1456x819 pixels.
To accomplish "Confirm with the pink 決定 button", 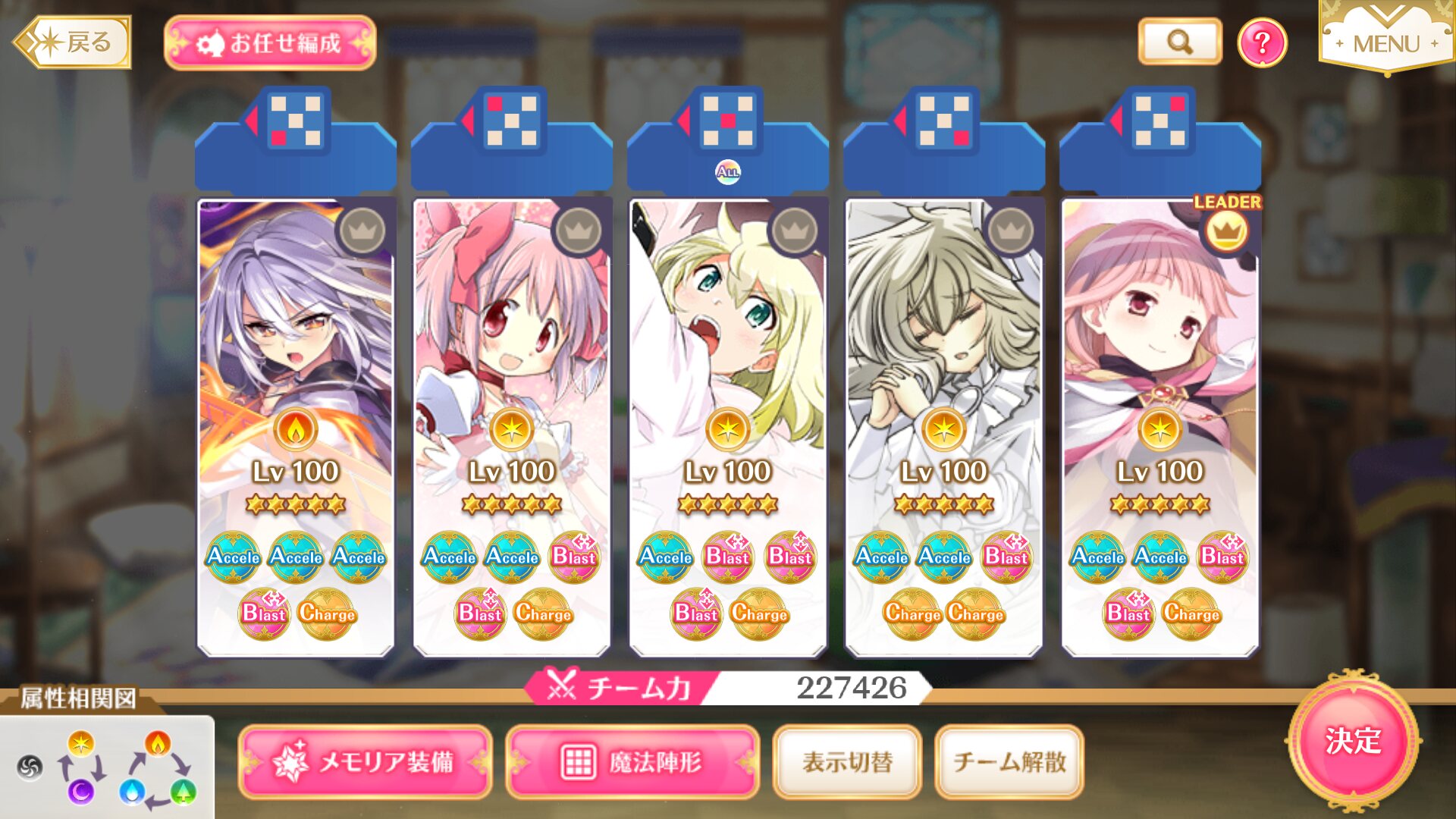I will [x=1354, y=740].
